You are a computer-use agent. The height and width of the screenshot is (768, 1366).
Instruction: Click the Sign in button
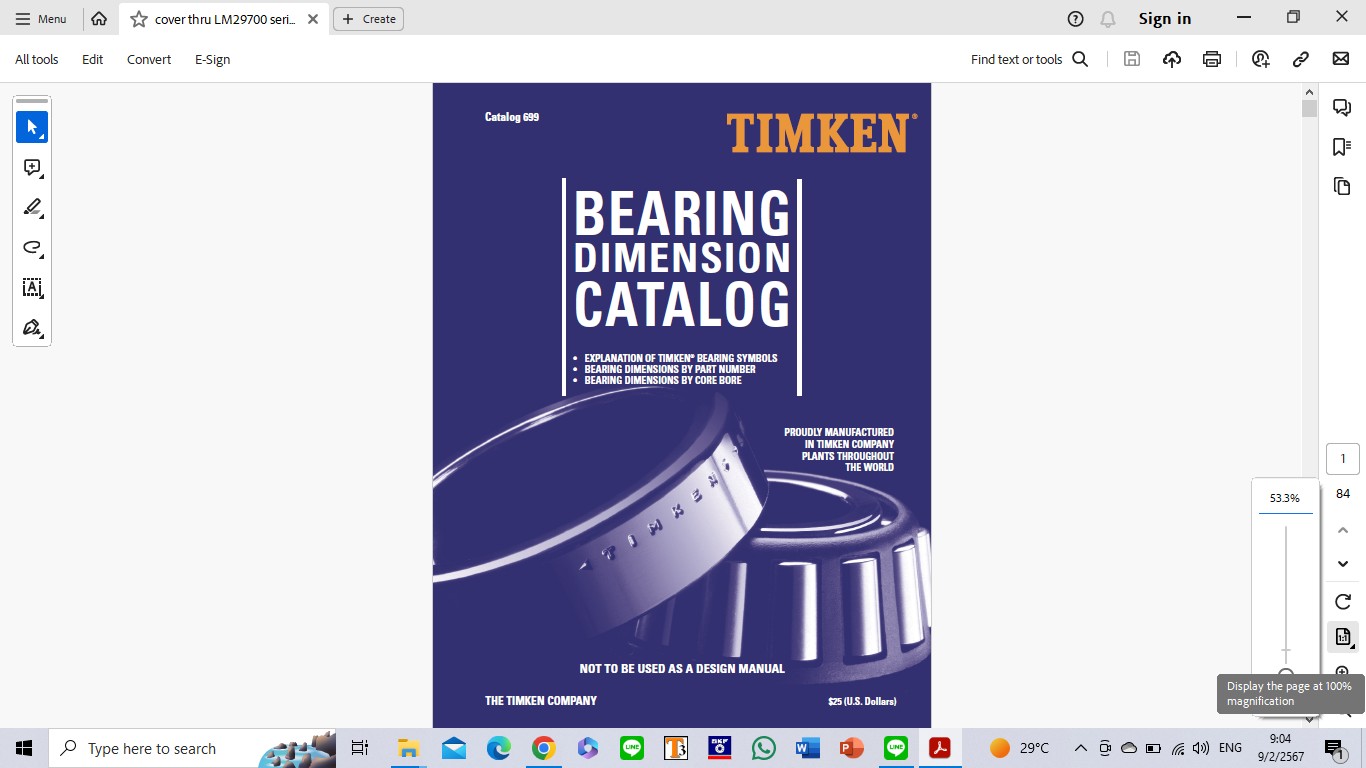[1165, 19]
